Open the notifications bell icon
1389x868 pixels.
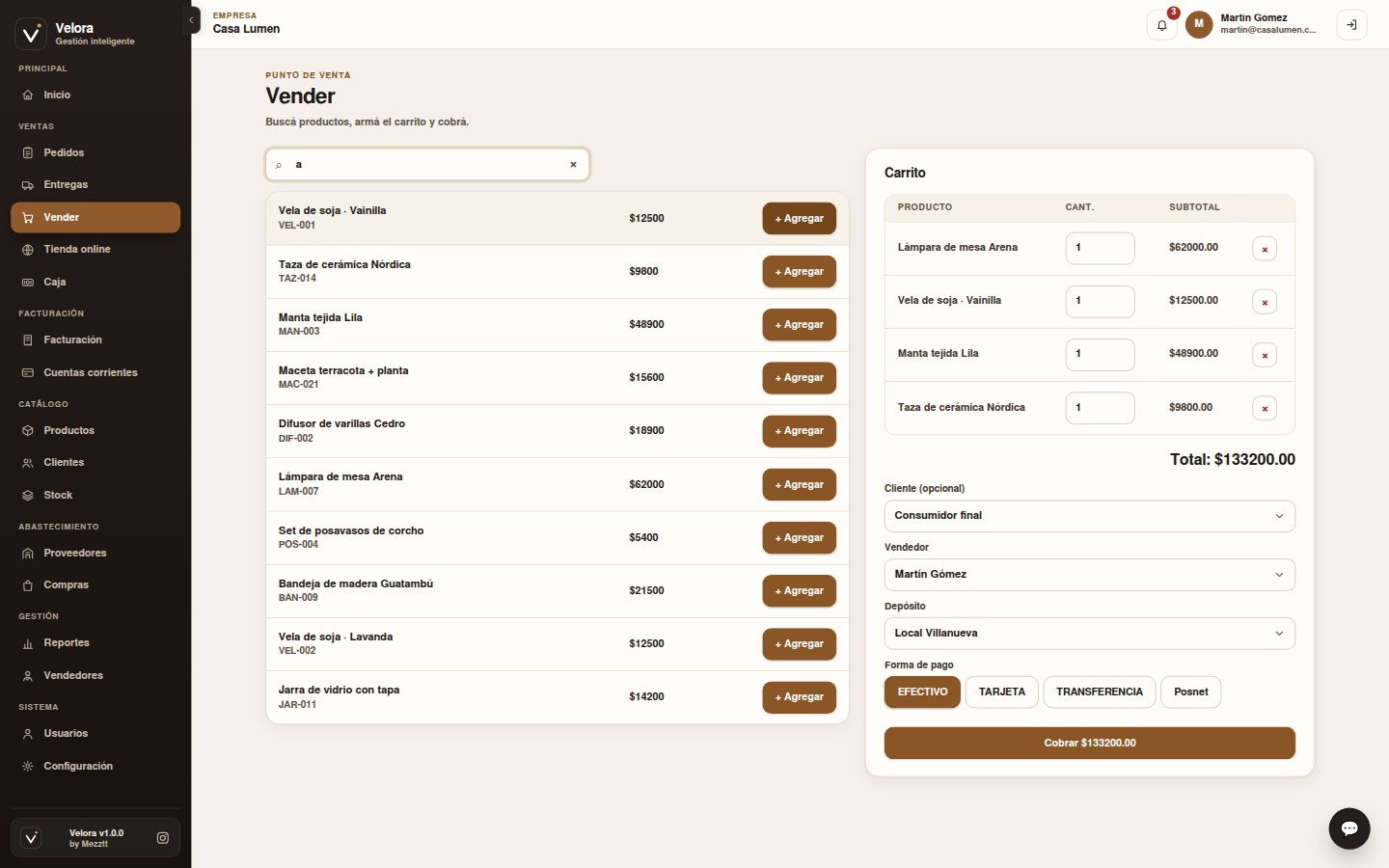coord(1161,25)
